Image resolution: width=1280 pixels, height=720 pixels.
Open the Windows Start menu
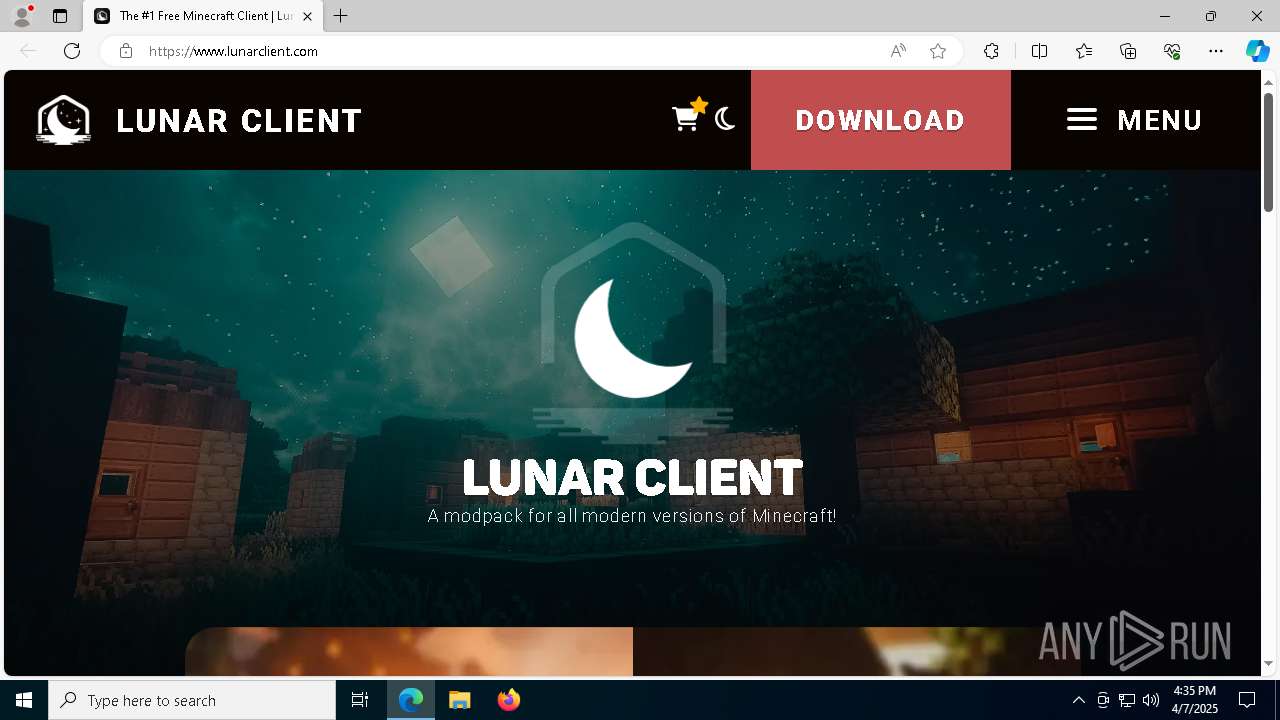pos(24,700)
